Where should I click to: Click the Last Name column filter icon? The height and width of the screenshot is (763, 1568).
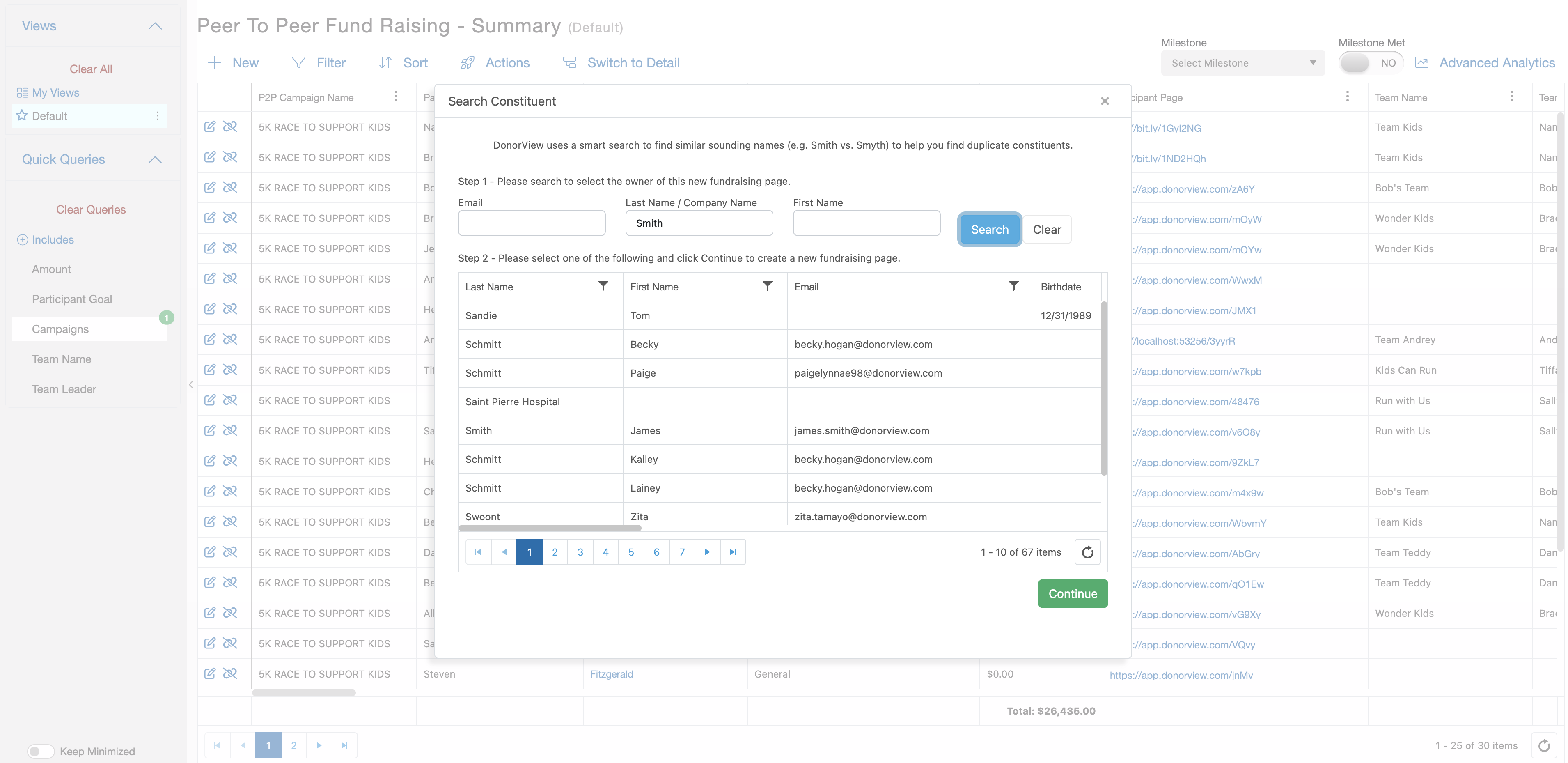click(x=603, y=286)
